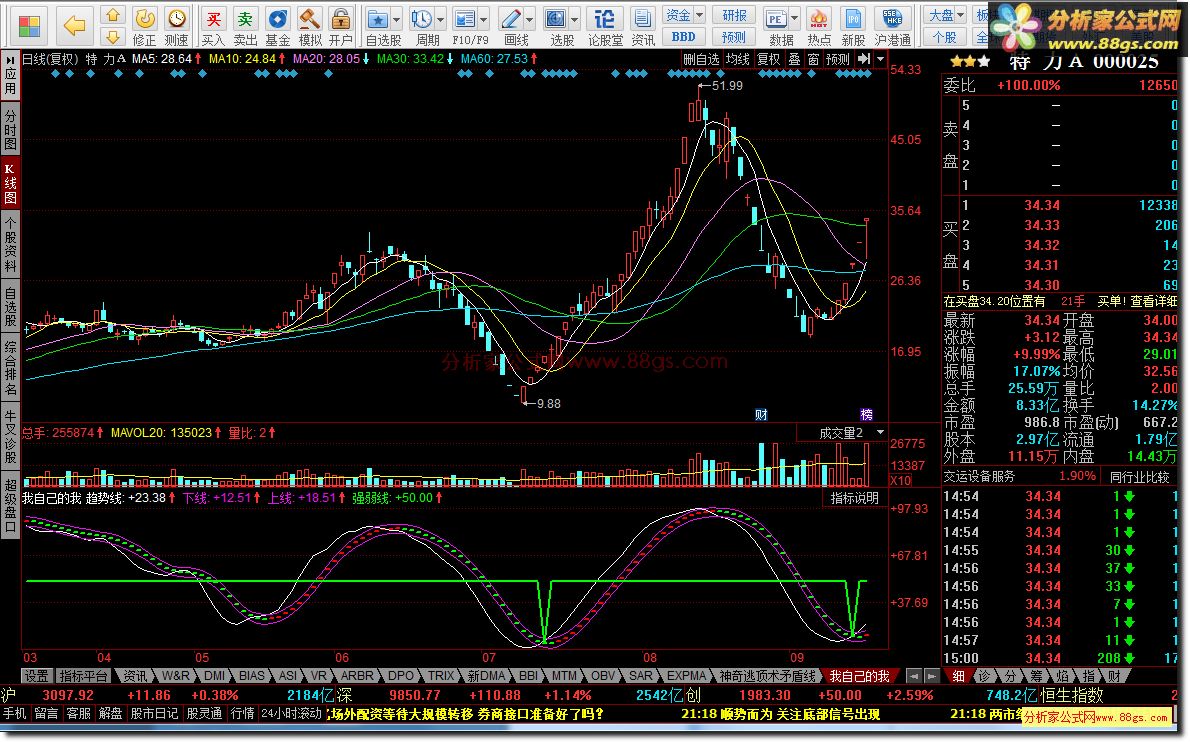The width and height of the screenshot is (1190, 742).
Task: Expand the 数据 dropdown arrow
Action: 795,19
